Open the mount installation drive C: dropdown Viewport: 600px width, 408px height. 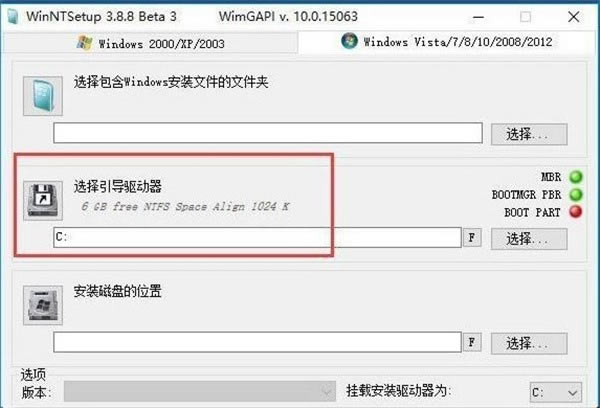[x=556, y=392]
